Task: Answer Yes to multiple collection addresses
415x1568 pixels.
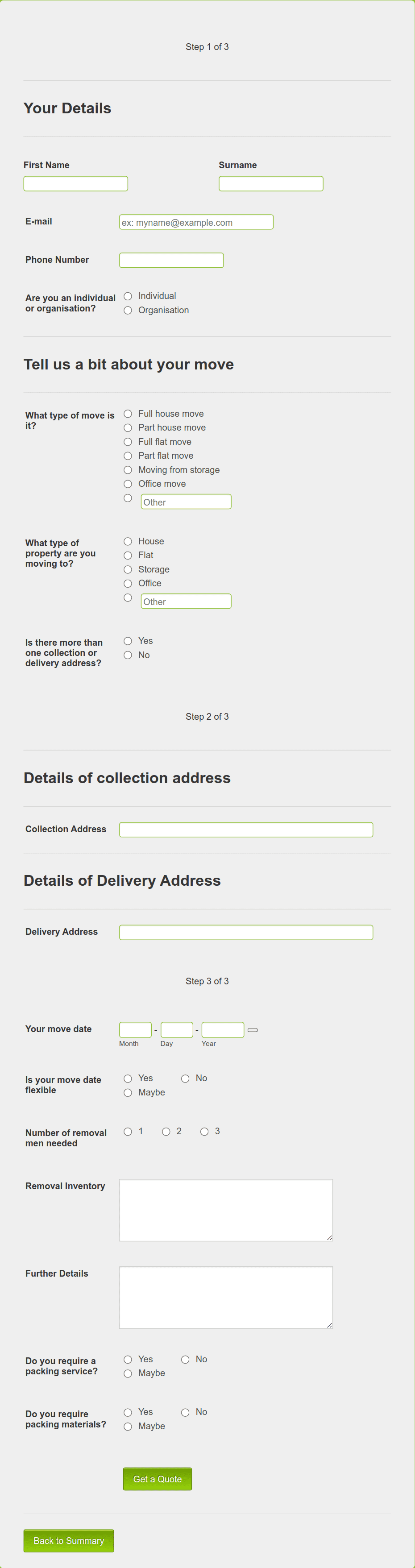Action: [x=128, y=640]
